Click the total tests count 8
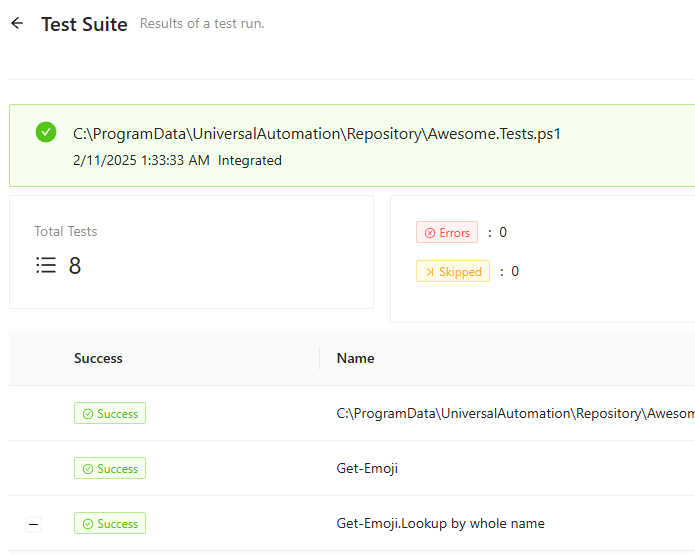This screenshot has width=695, height=554. (75, 265)
